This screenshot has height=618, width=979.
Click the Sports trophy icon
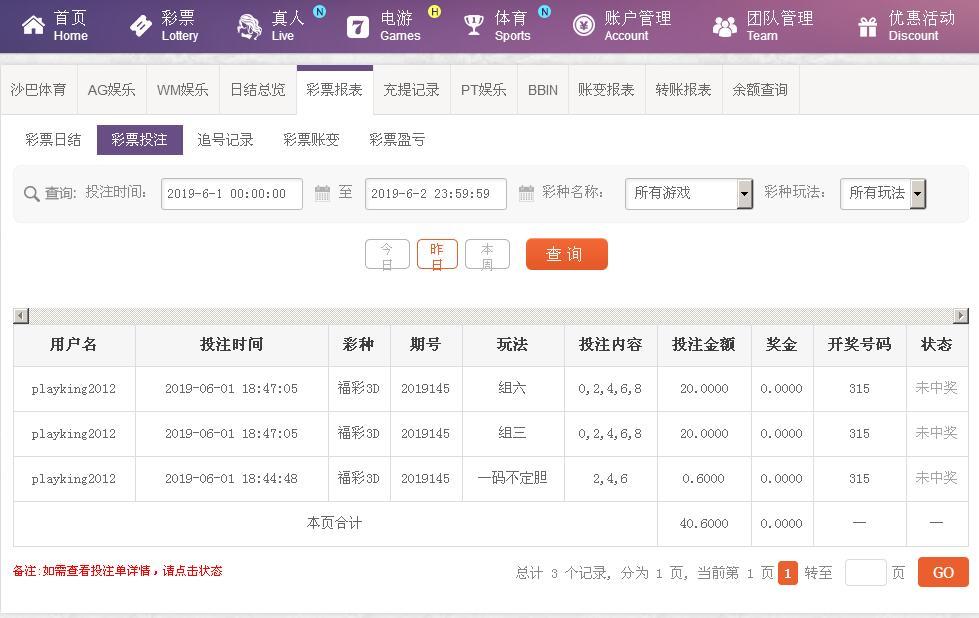click(474, 26)
